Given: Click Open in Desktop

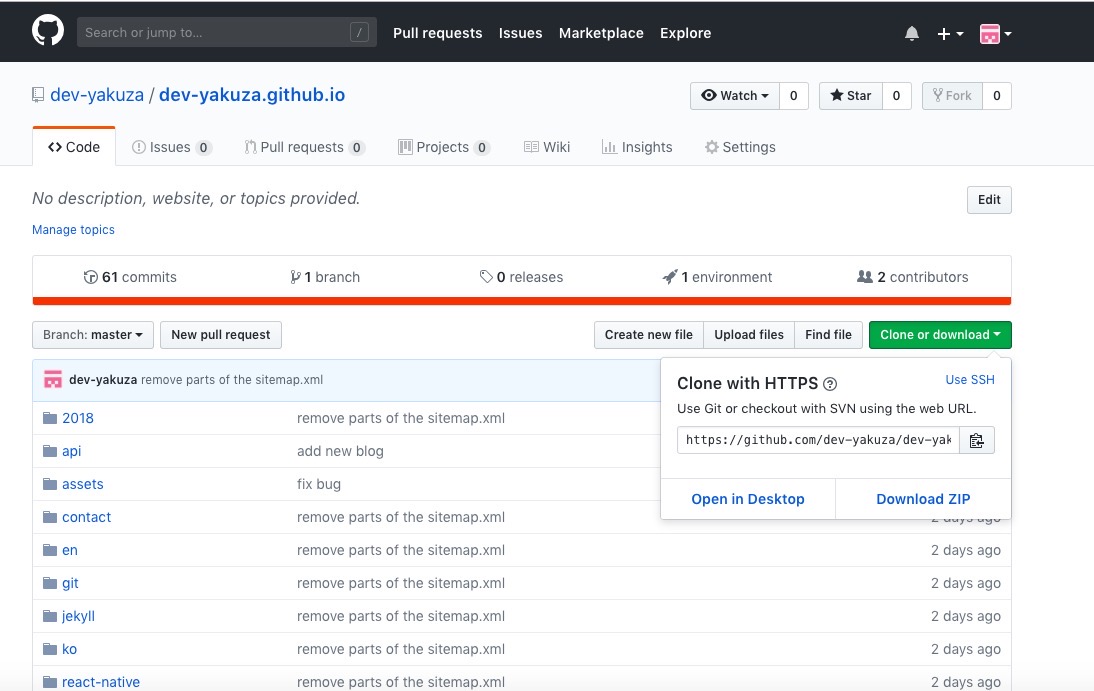Looking at the screenshot, I should click(748, 499).
